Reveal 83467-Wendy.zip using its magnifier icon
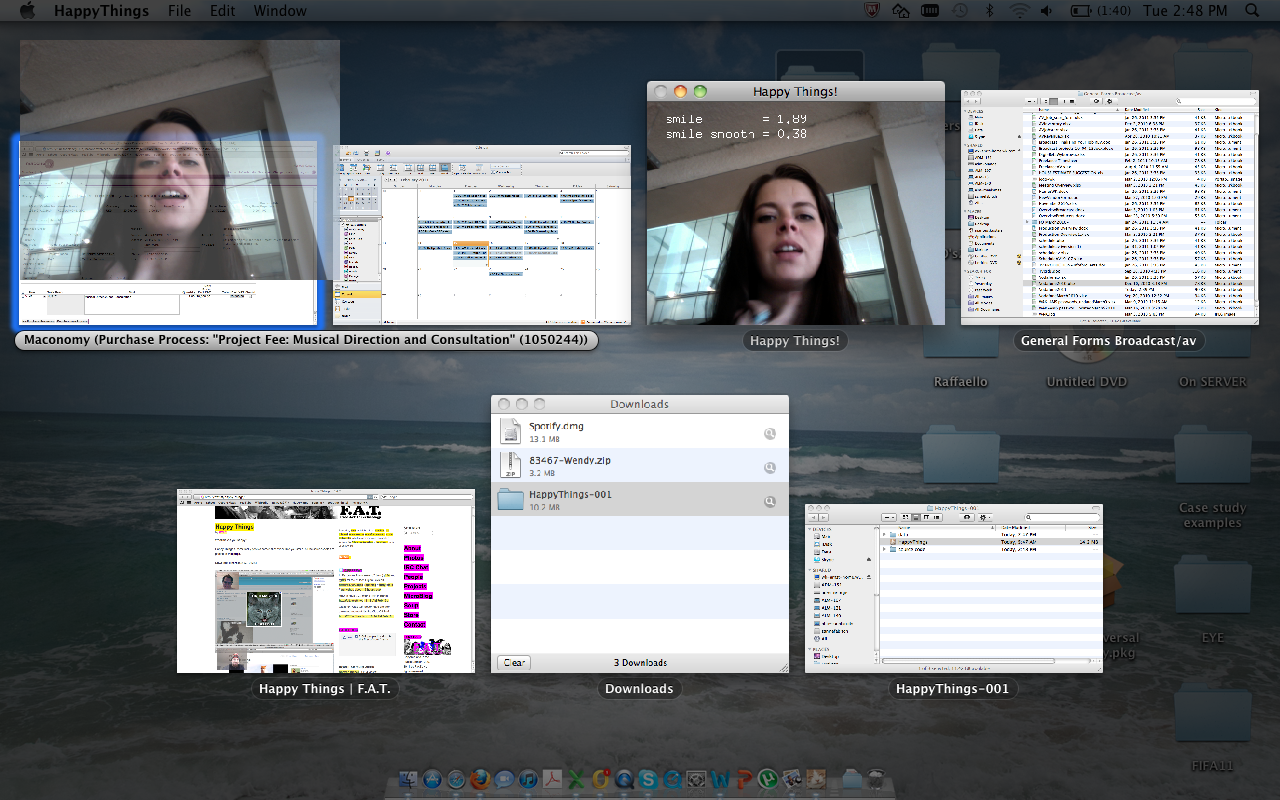This screenshot has height=800, width=1280. (770, 467)
